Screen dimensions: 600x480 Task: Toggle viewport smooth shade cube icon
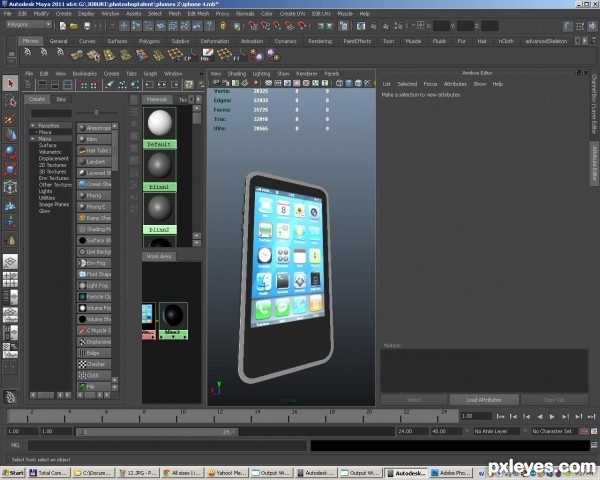point(349,83)
